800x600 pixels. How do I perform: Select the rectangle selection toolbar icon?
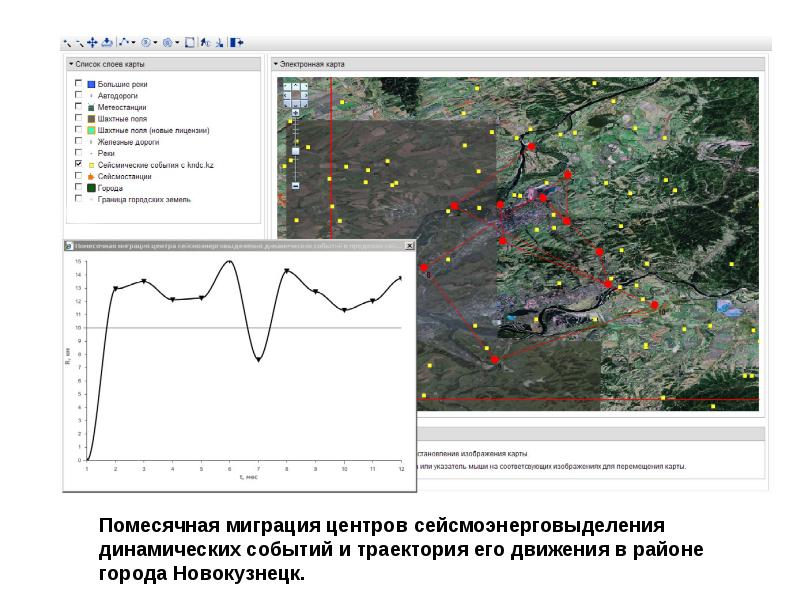(x=189, y=43)
